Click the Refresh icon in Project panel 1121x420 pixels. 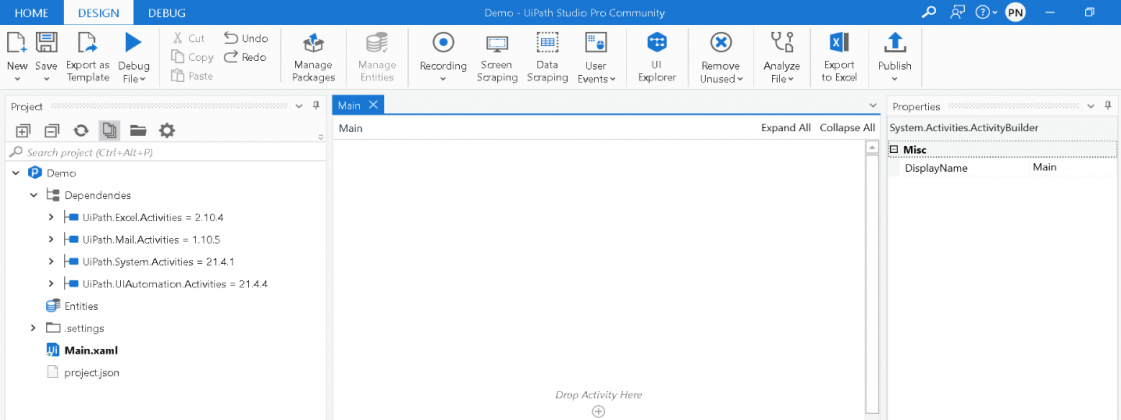click(81, 130)
